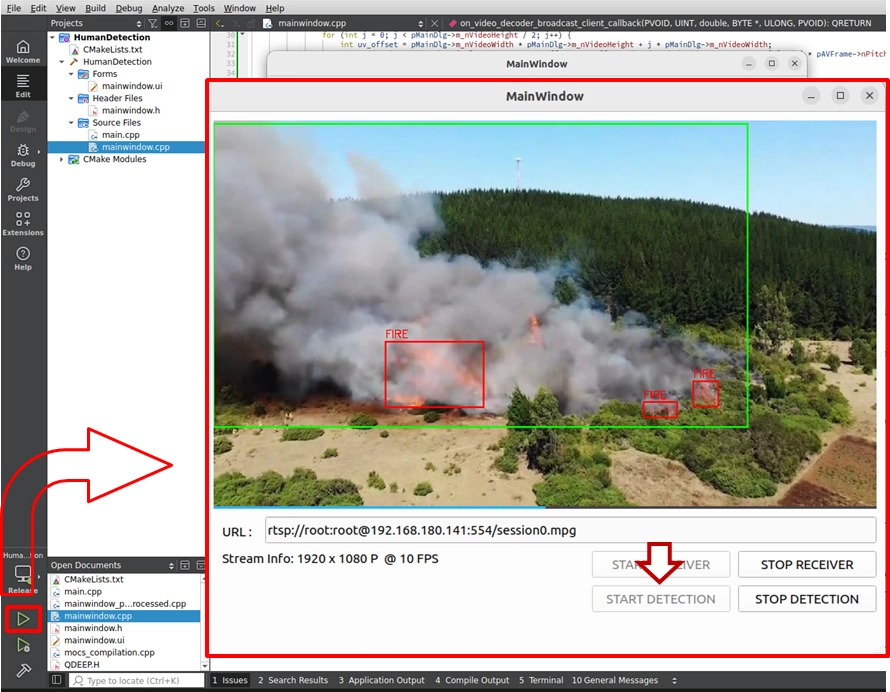The image size is (890, 692).
Task: Open the output pane chooser arrows in status bar
Action: 674,680
